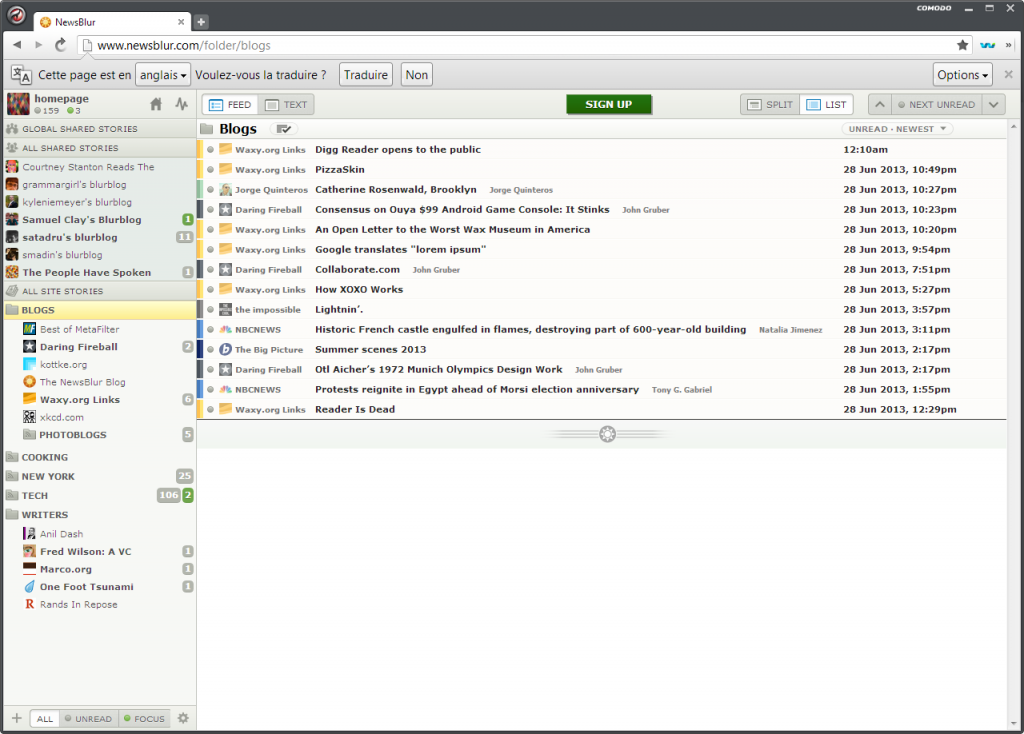Open the dashboard home icon
Viewport: 1024px width, 734px height.
point(156,104)
